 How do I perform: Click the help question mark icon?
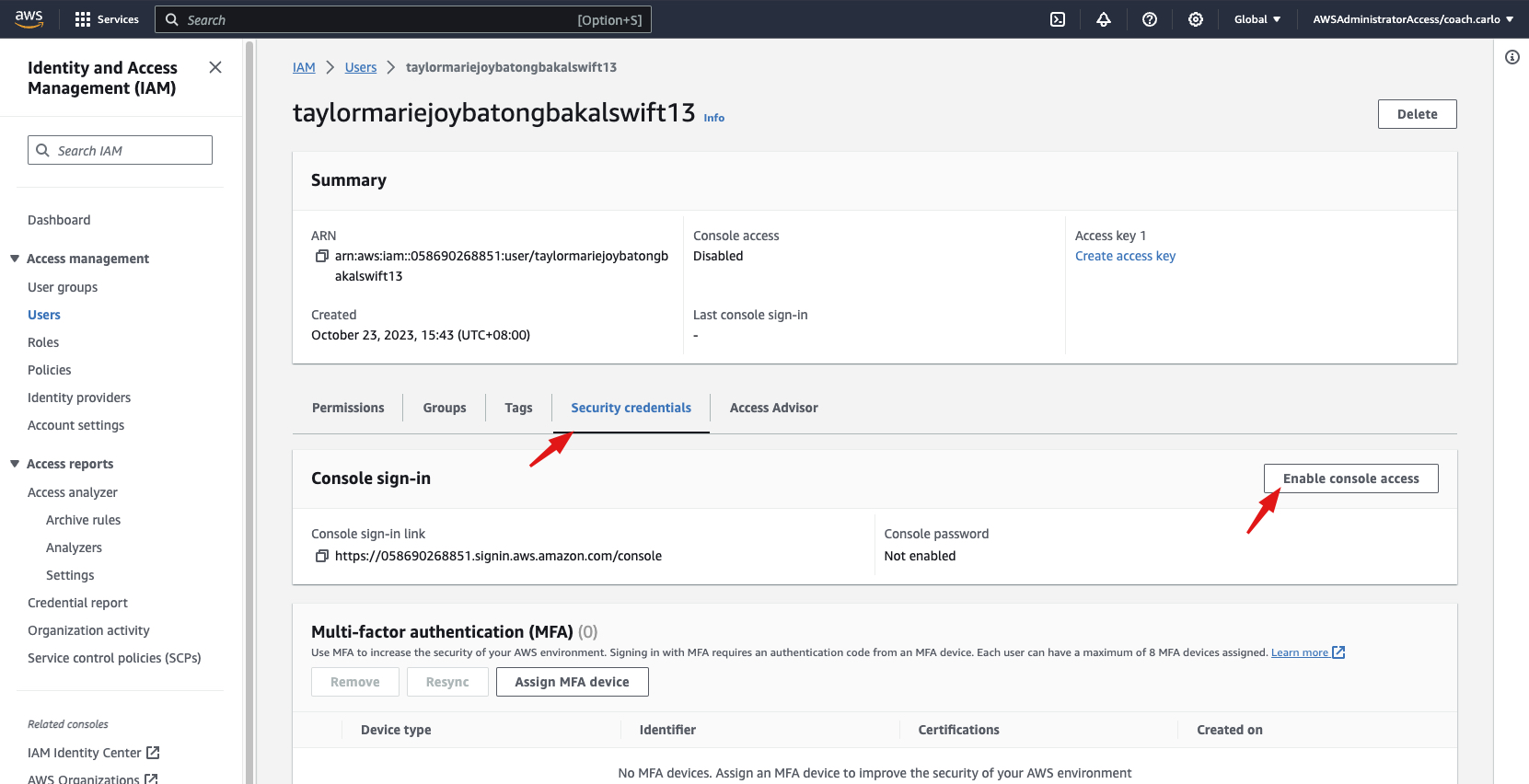pyautogui.click(x=1150, y=19)
